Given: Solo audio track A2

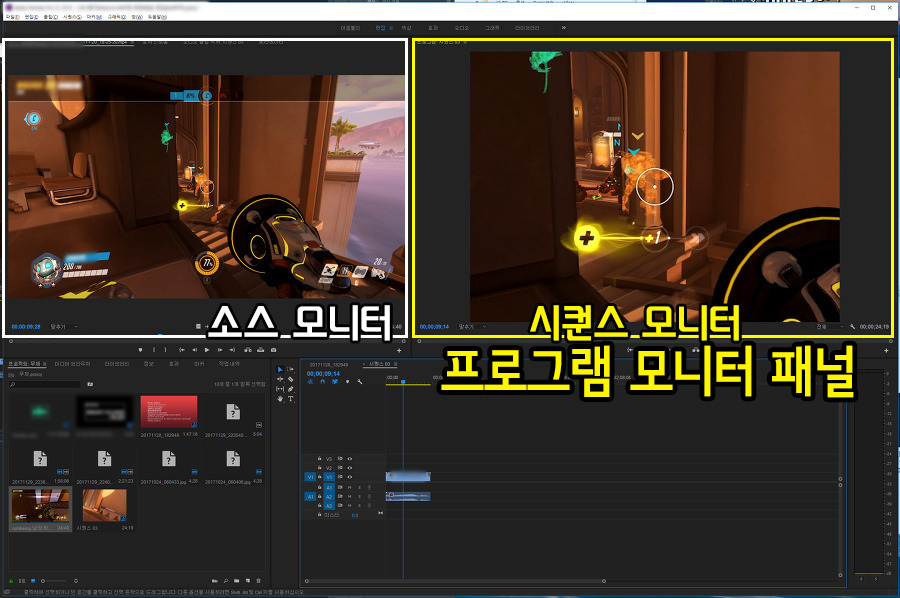Looking at the screenshot, I should pyautogui.click(x=359, y=496).
